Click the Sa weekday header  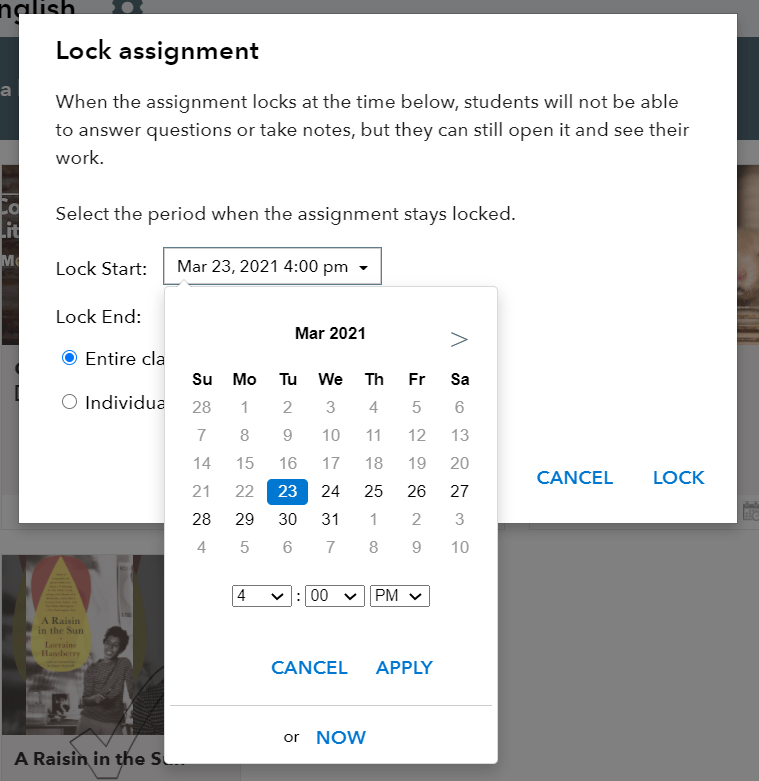coord(460,380)
